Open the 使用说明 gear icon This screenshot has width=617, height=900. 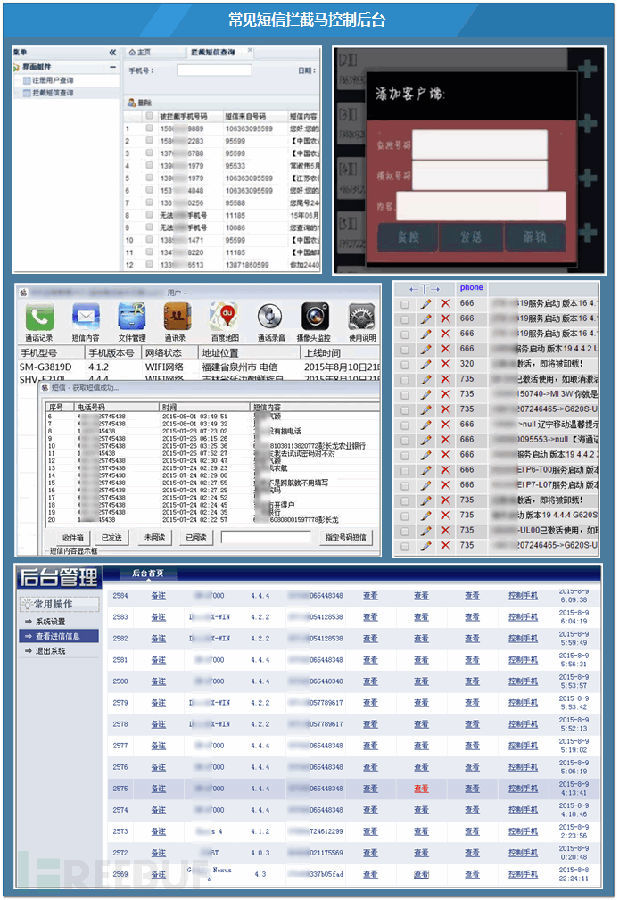click(362, 317)
